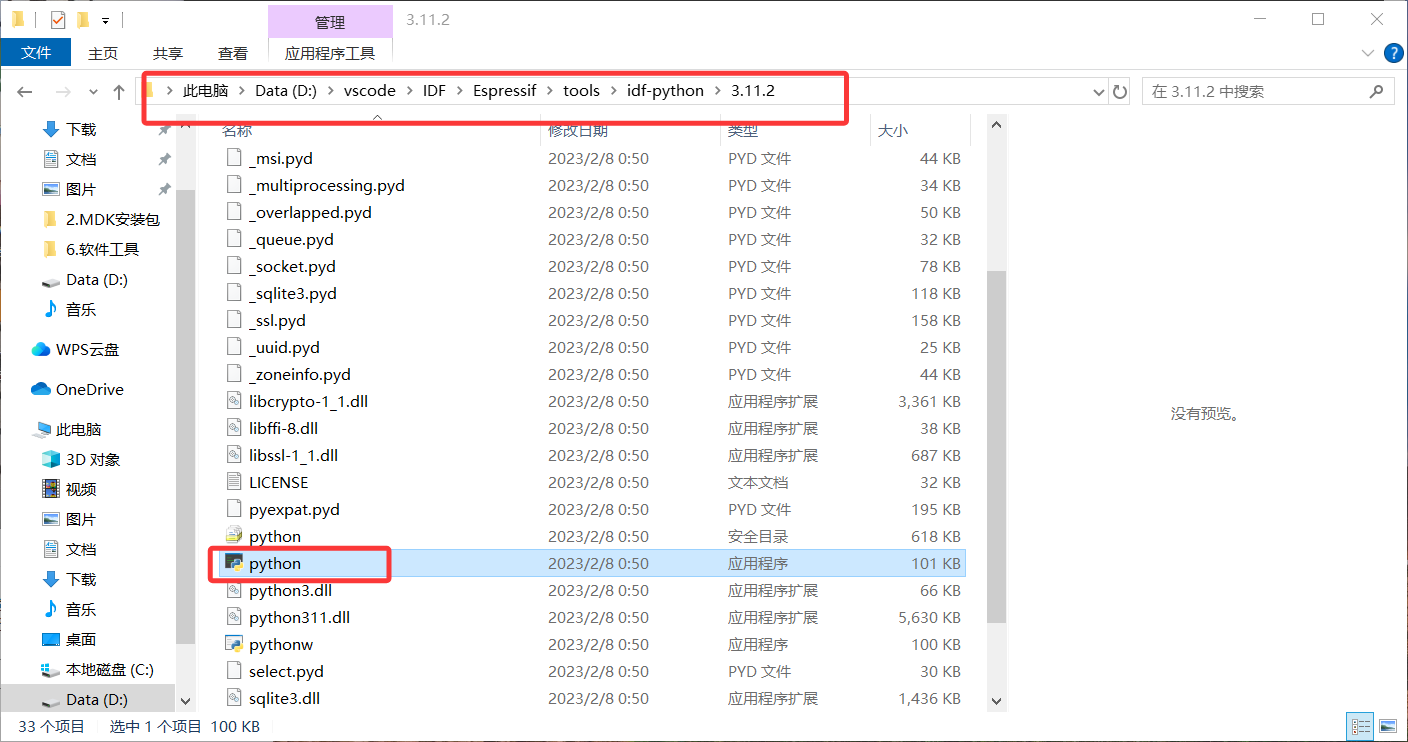Viewport: 1408px width, 742px height.
Task: Click the back navigation arrow
Action: pyautogui.click(x=24, y=91)
